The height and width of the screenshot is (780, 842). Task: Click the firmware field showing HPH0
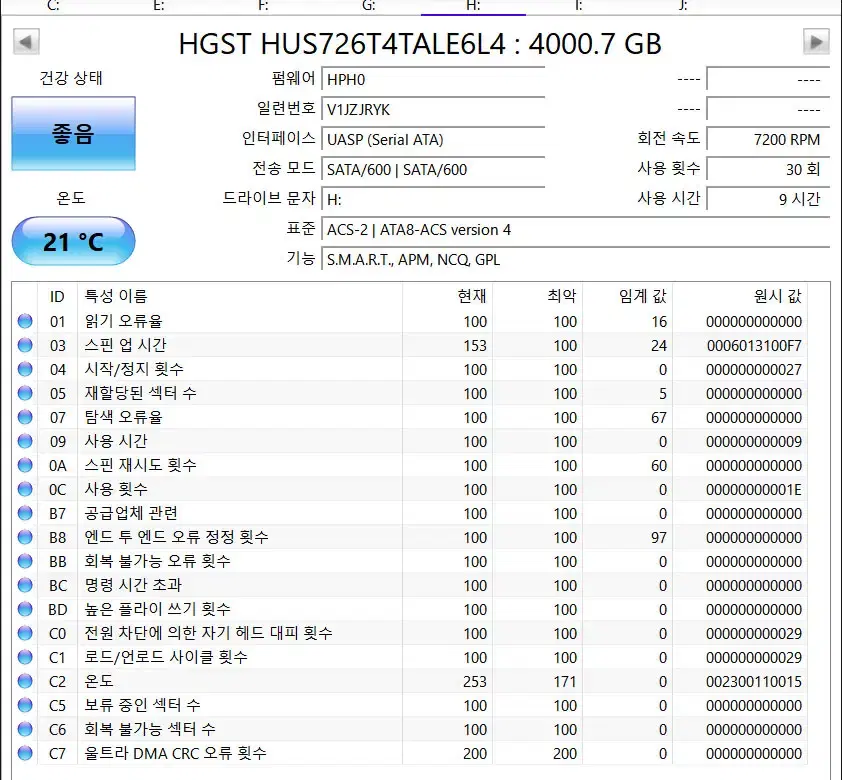[x=433, y=80]
